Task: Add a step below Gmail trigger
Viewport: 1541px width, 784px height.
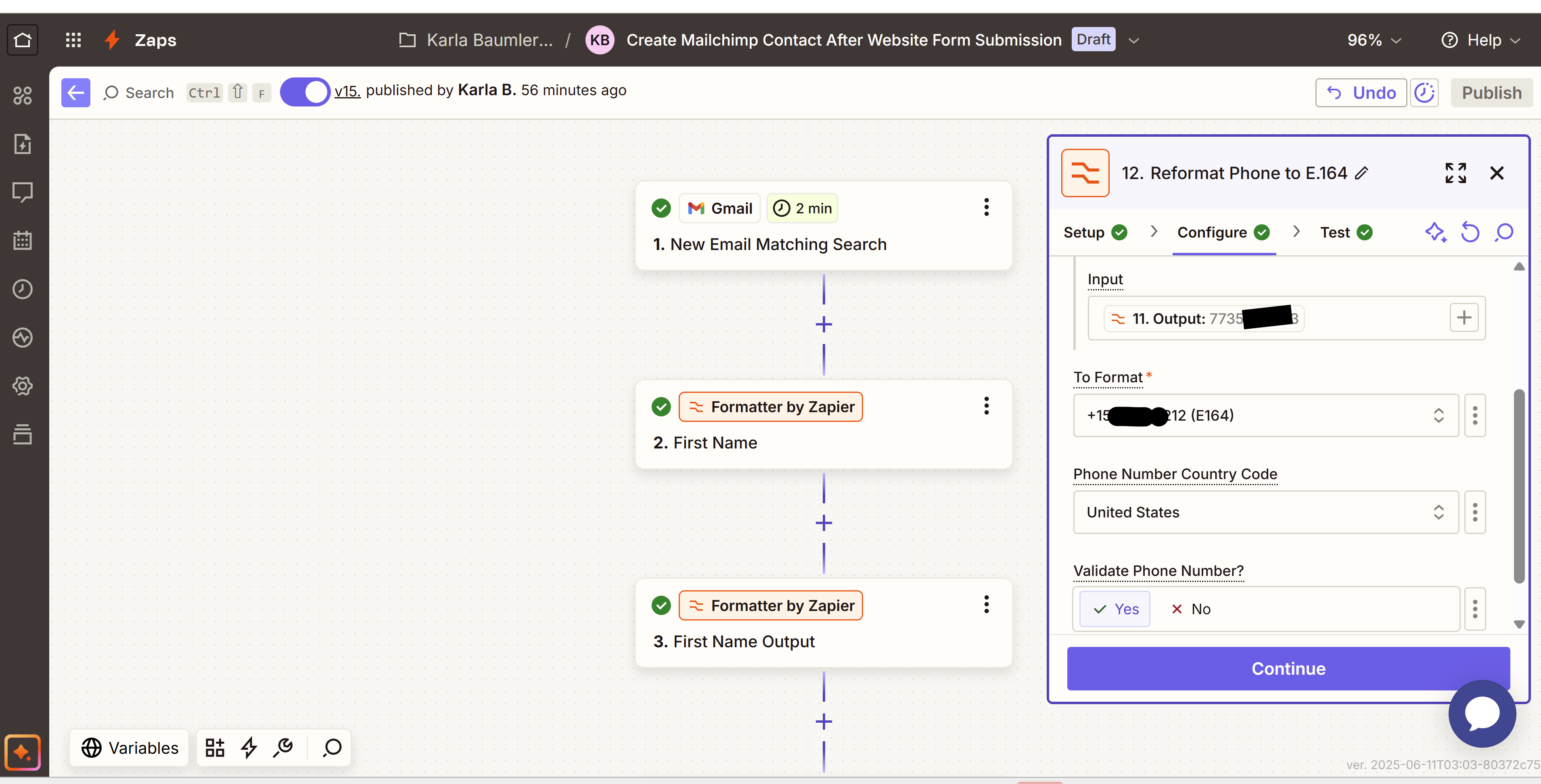Action: [x=824, y=325]
